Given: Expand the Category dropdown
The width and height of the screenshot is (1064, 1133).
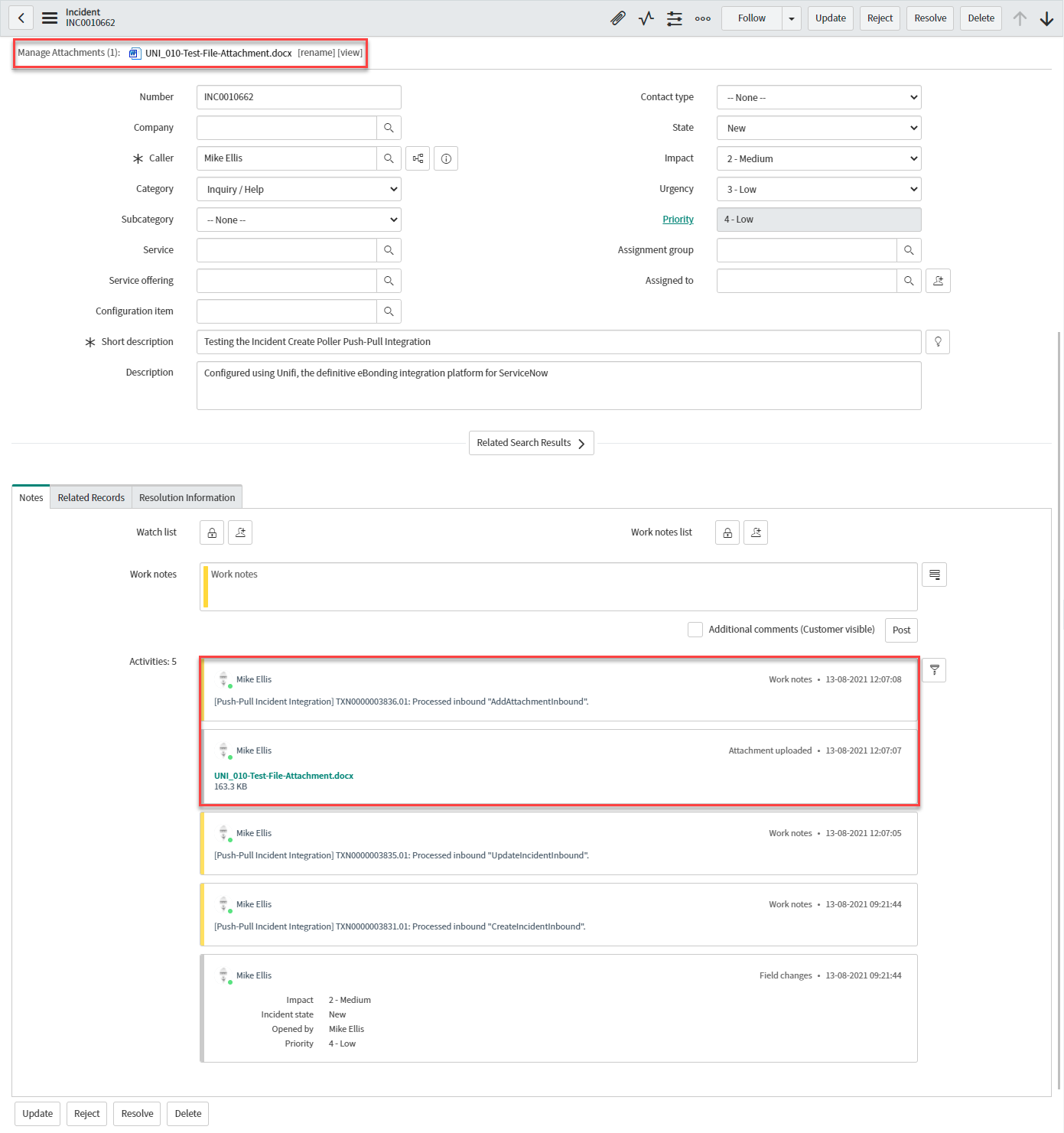Looking at the screenshot, I should pyautogui.click(x=299, y=189).
